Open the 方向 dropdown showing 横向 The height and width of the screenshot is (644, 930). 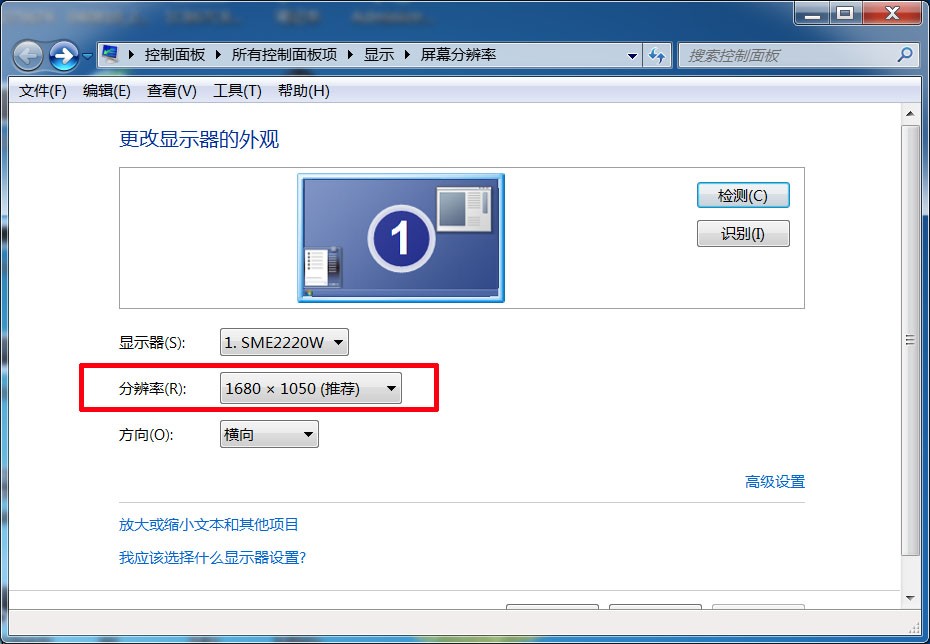[x=268, y=435]
